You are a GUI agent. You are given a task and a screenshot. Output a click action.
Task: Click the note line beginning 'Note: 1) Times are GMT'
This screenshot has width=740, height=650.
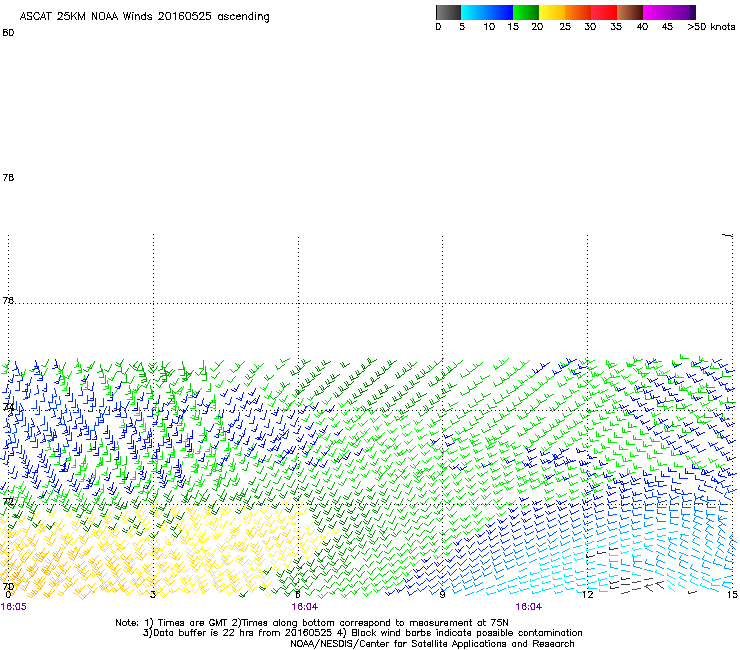tap(312, 623)
